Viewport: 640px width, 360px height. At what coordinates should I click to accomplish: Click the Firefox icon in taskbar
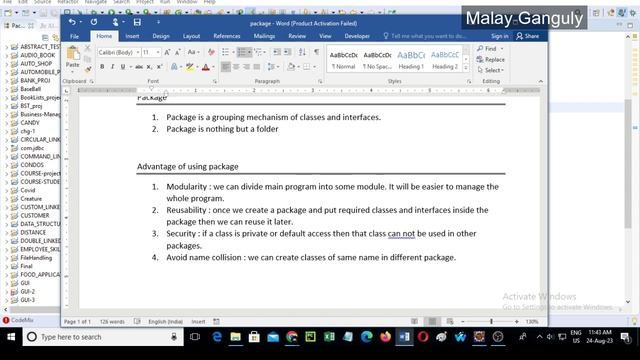(385, 337)
